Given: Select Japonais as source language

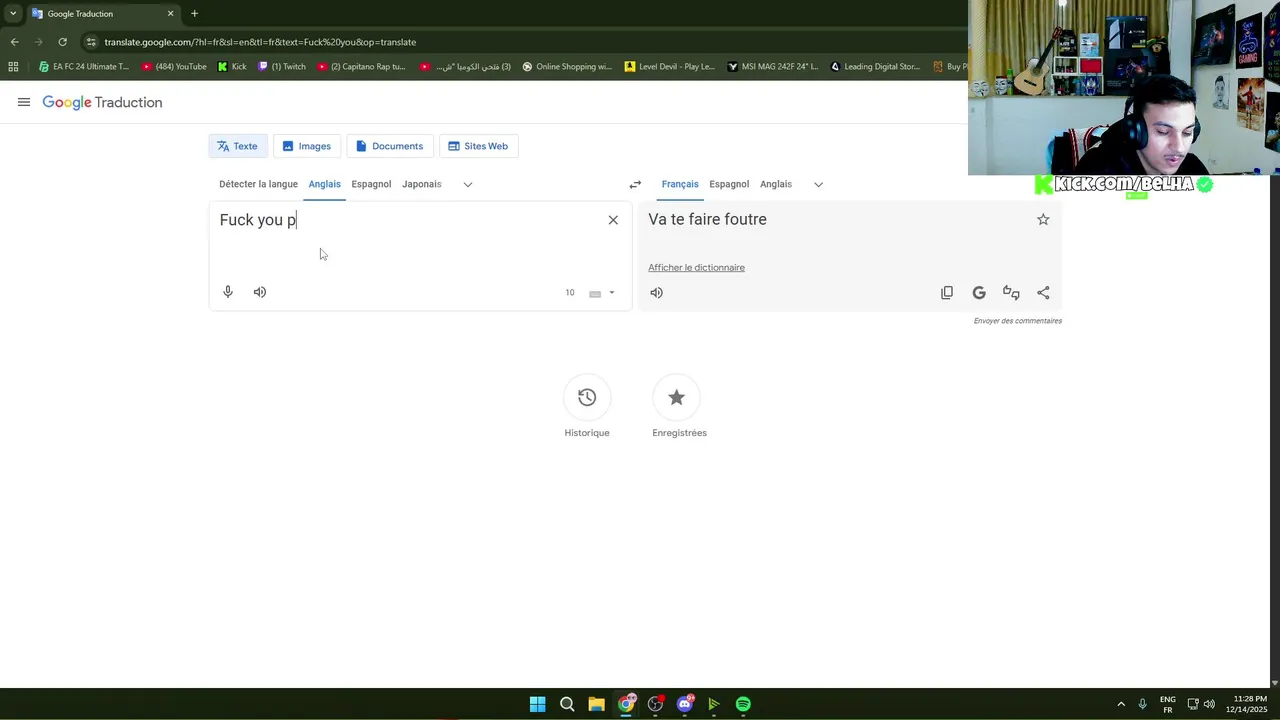Looking at the screenshot, I should (x=421, y=184).
